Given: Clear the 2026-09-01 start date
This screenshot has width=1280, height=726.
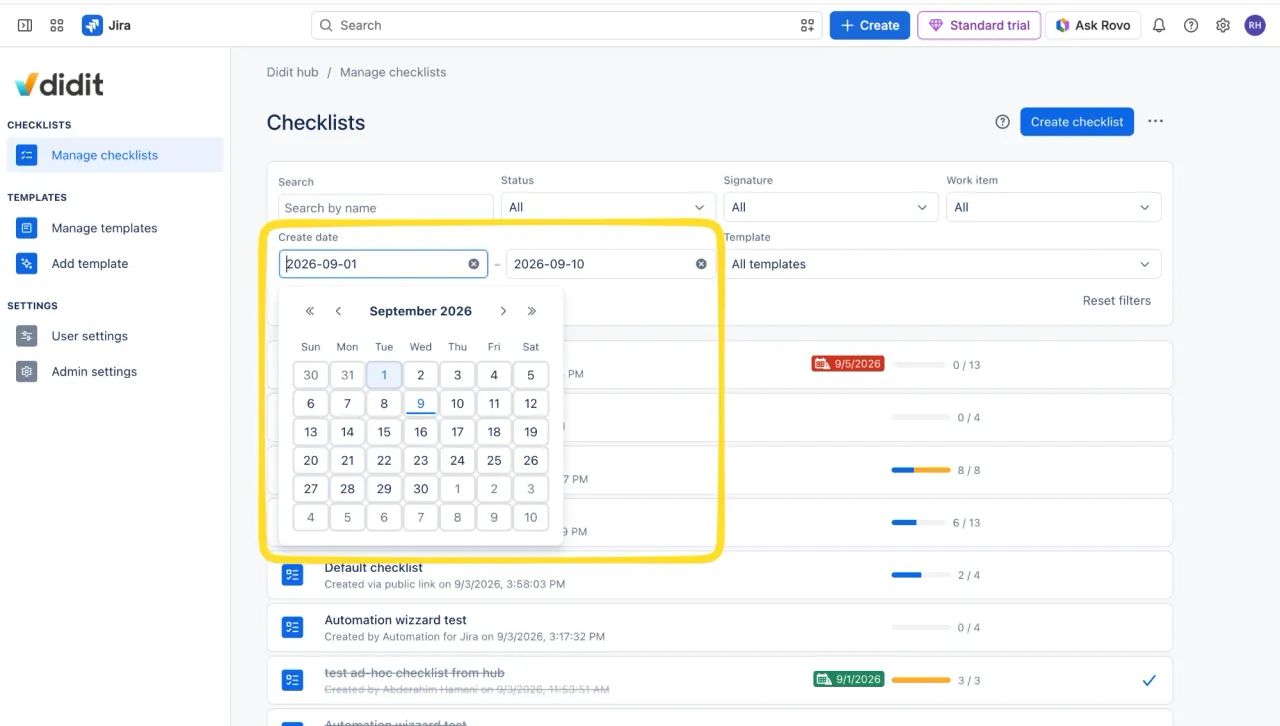Looking at the screenshot, I should pyautogui.click(x=474, y=264).
